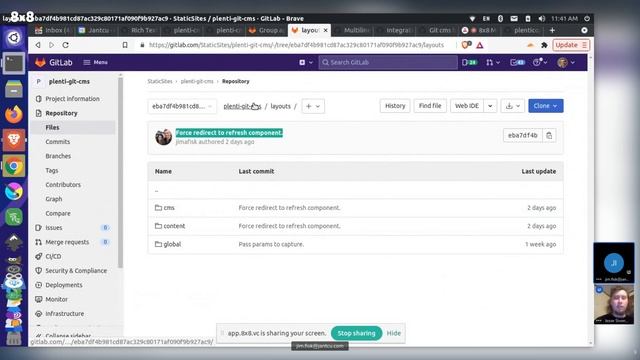Viewport: 640px width, 360px height.
Task: Click StaticSites in the breadcrumb
Action: coord(160,81)
